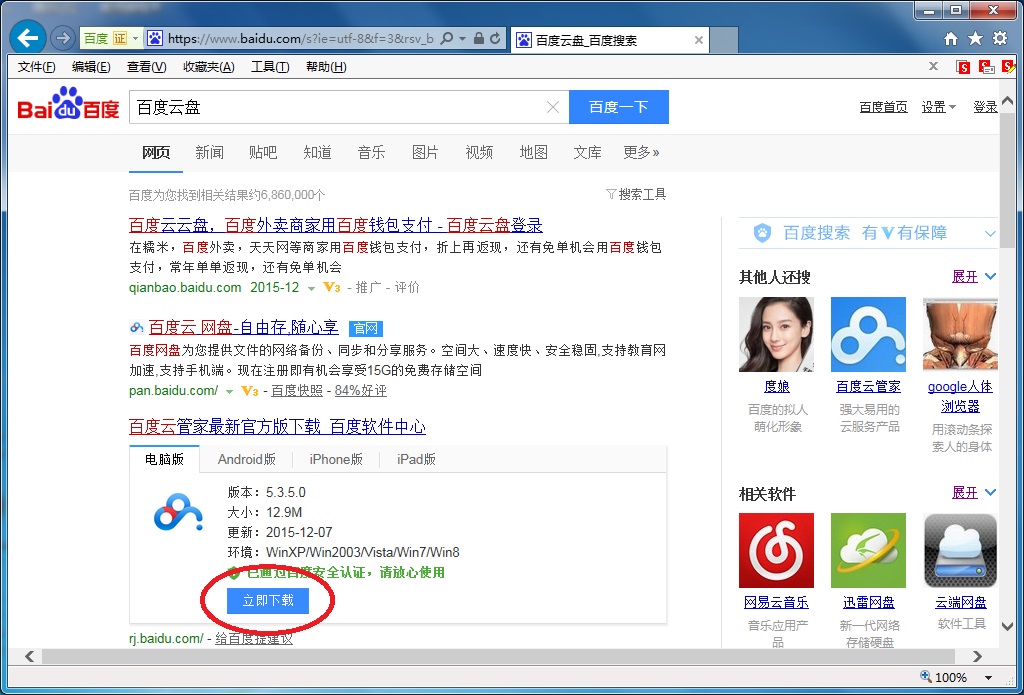Click the small icon before 百度云 网盘 title
Screen dimensions: 1024x695
[136, 327]
